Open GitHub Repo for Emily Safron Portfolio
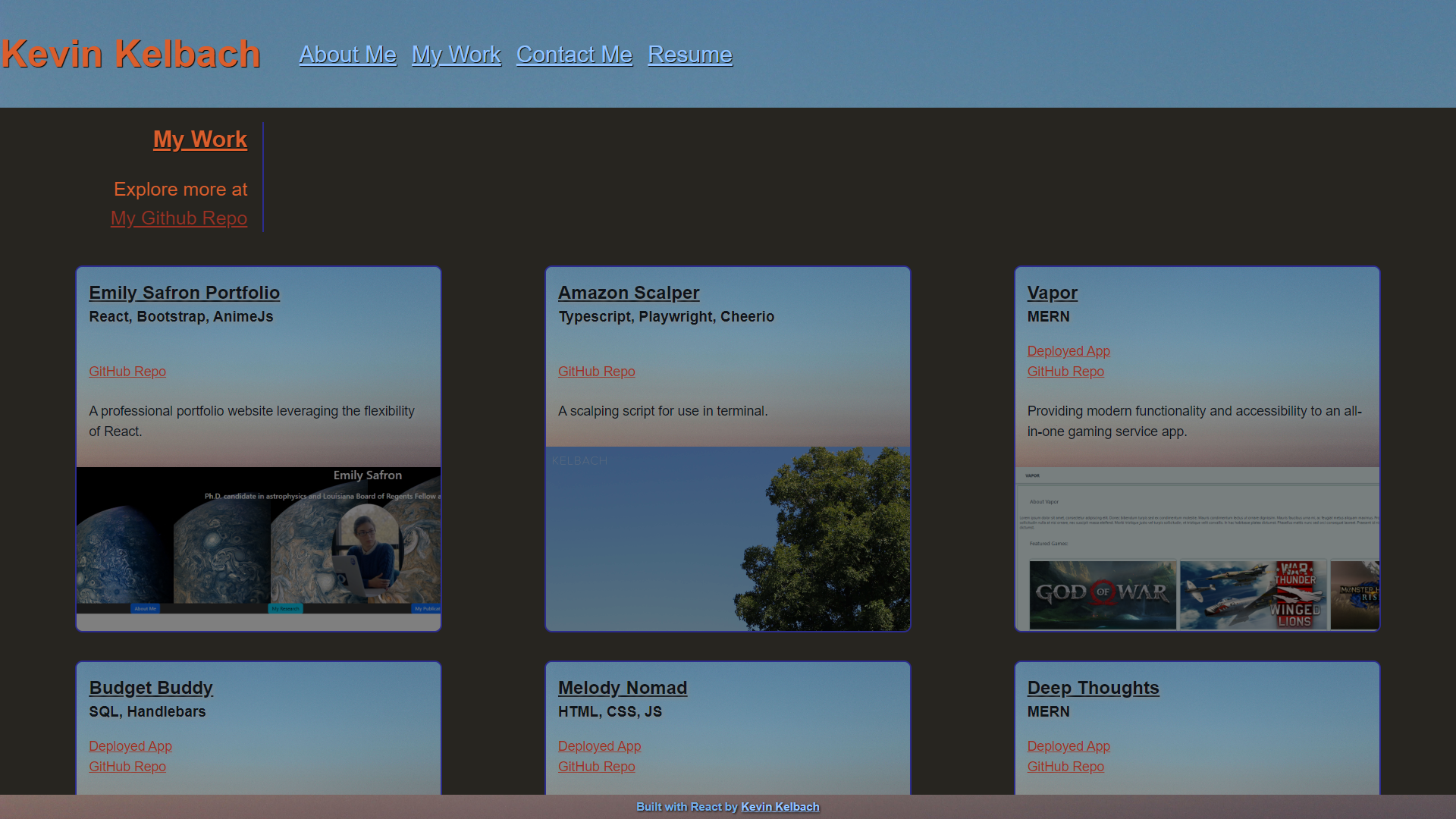Screen dimensions: 1456x819 click(127, 372)
